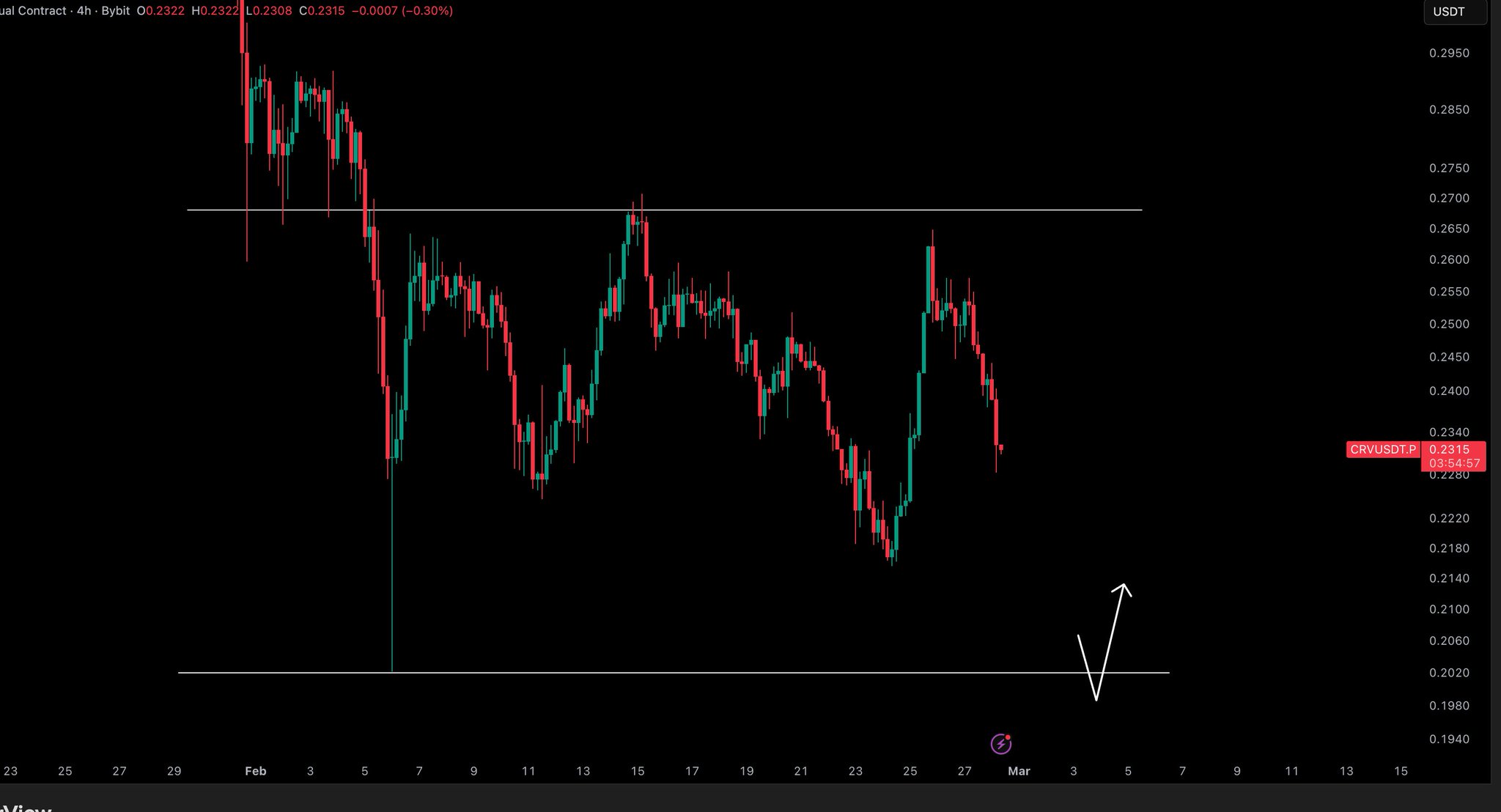1501x812 pixels.
Task: Click the 03:54:57 candle countdown timer
Action: click(1454, 464)
